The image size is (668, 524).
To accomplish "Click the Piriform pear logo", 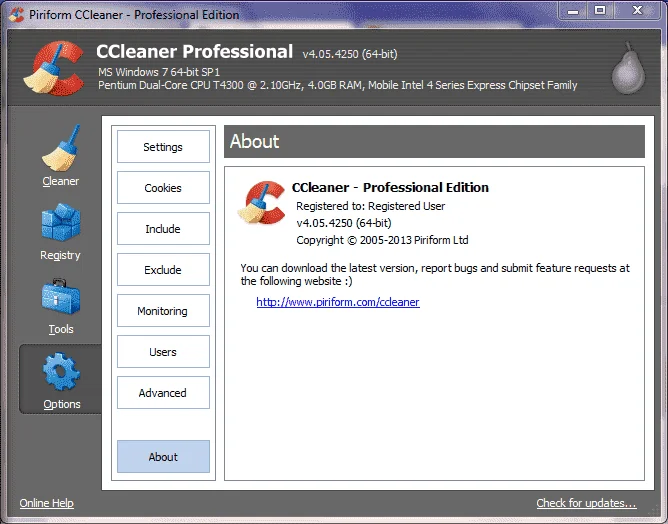I will pyautogui.click(x=628, y=68).
